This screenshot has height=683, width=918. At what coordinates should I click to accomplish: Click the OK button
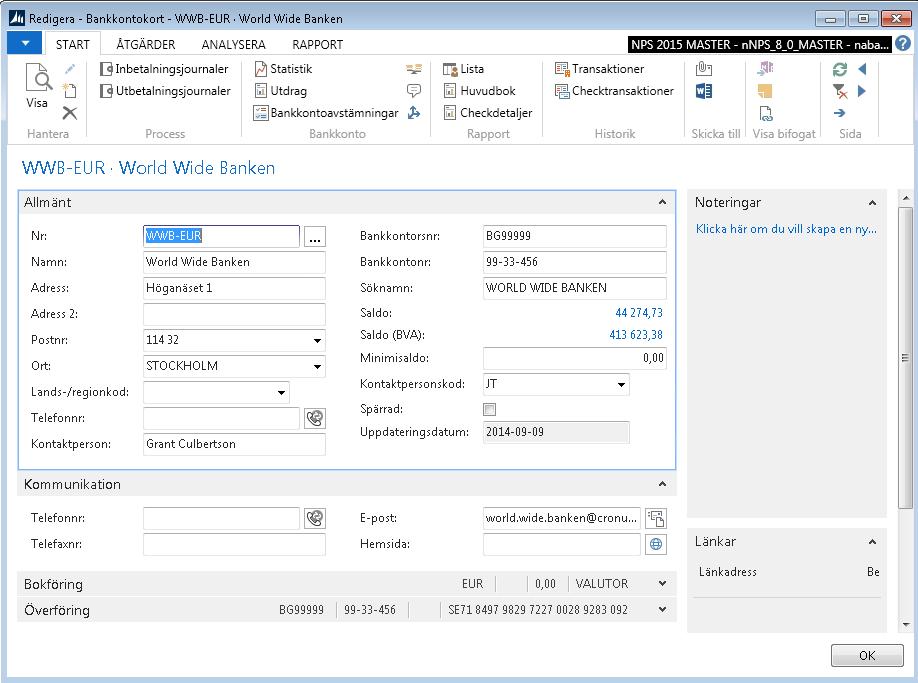[x=867, y=655]
